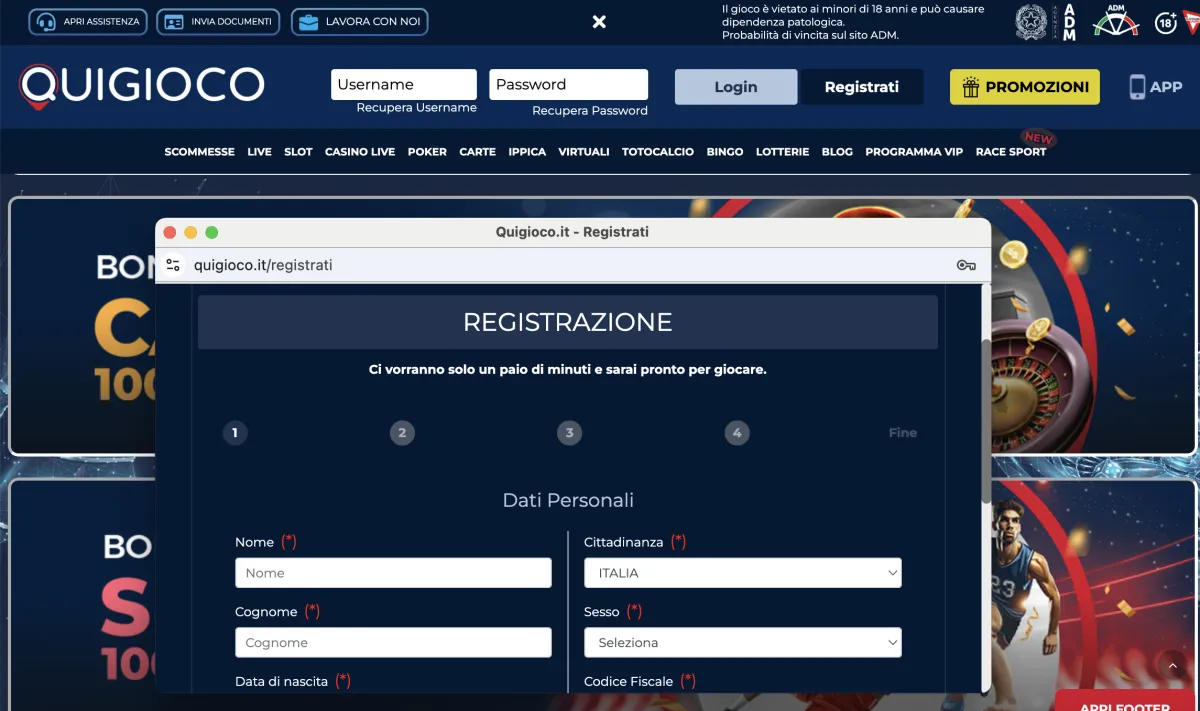Open the Sesso dropdown showing Seleziona
Viewport: 1200px width, 711px height.
click(x=743, y=642)
